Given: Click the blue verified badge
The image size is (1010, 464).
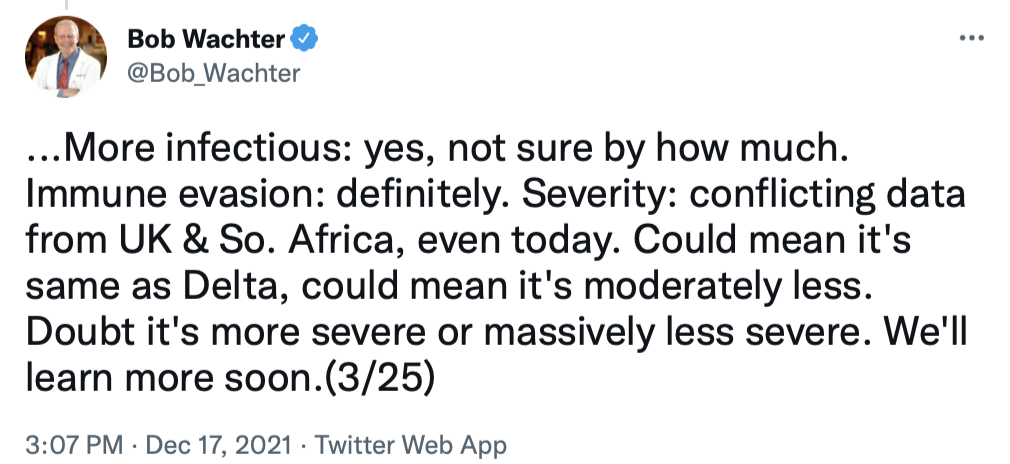Looking at the screenshot, I should click(x=303, y=39).
